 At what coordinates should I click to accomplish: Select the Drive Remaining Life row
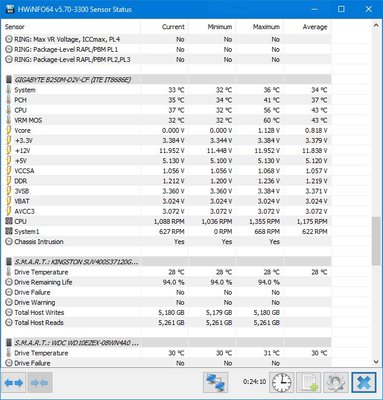(x=168, y=282)
